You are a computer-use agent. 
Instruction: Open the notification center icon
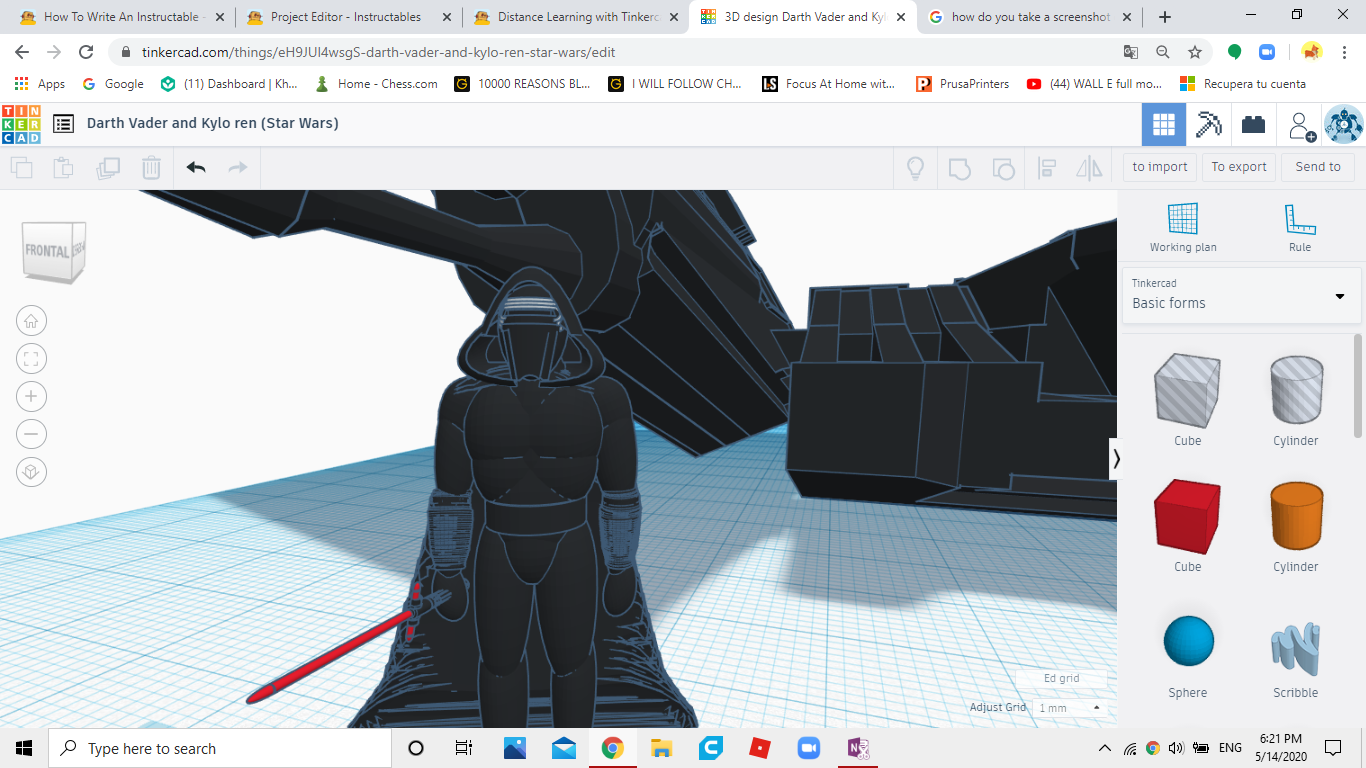point(1333,748)
